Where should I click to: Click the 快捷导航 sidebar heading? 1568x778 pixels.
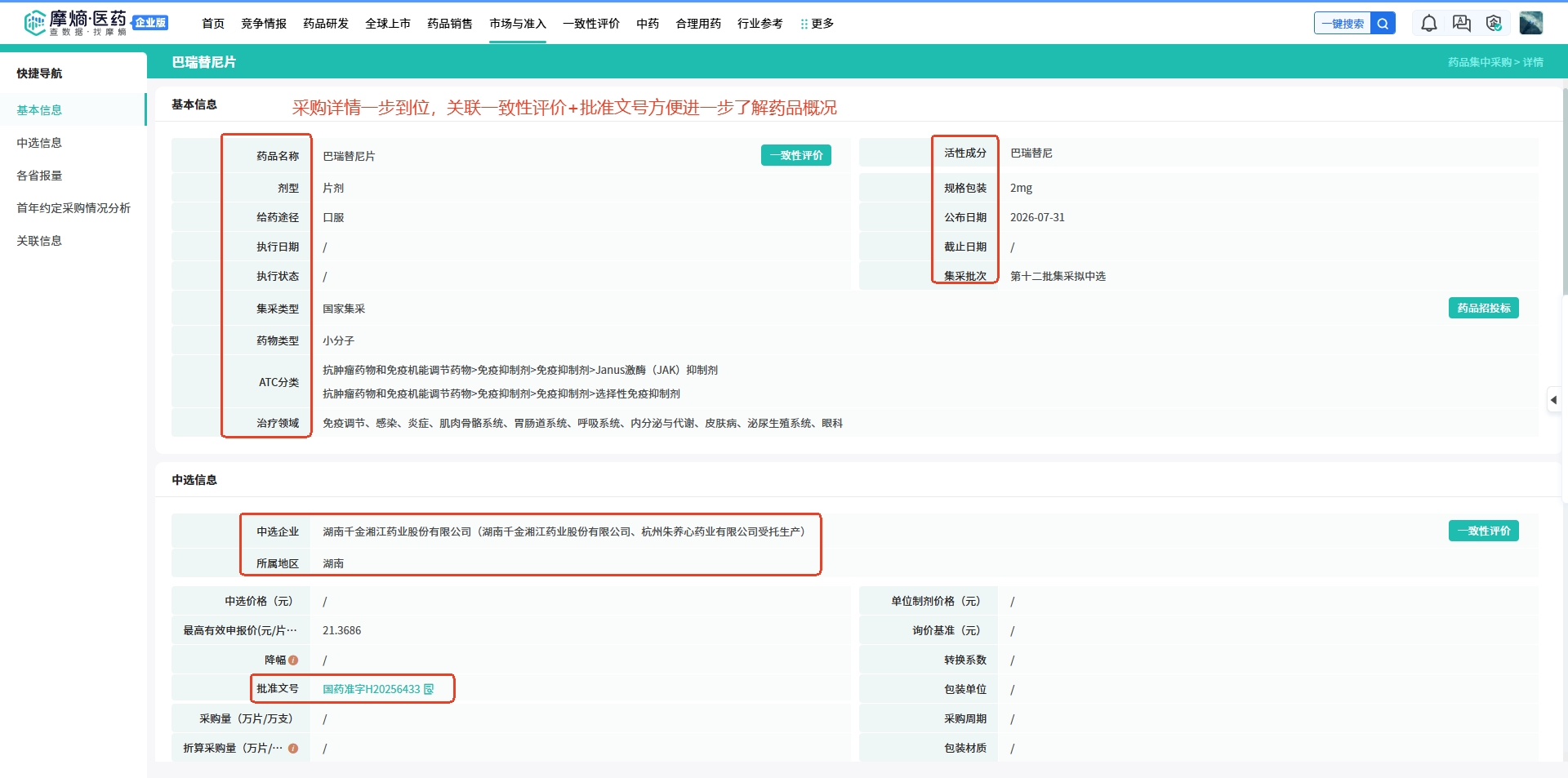pyautogui.click(x=39, y=73)
